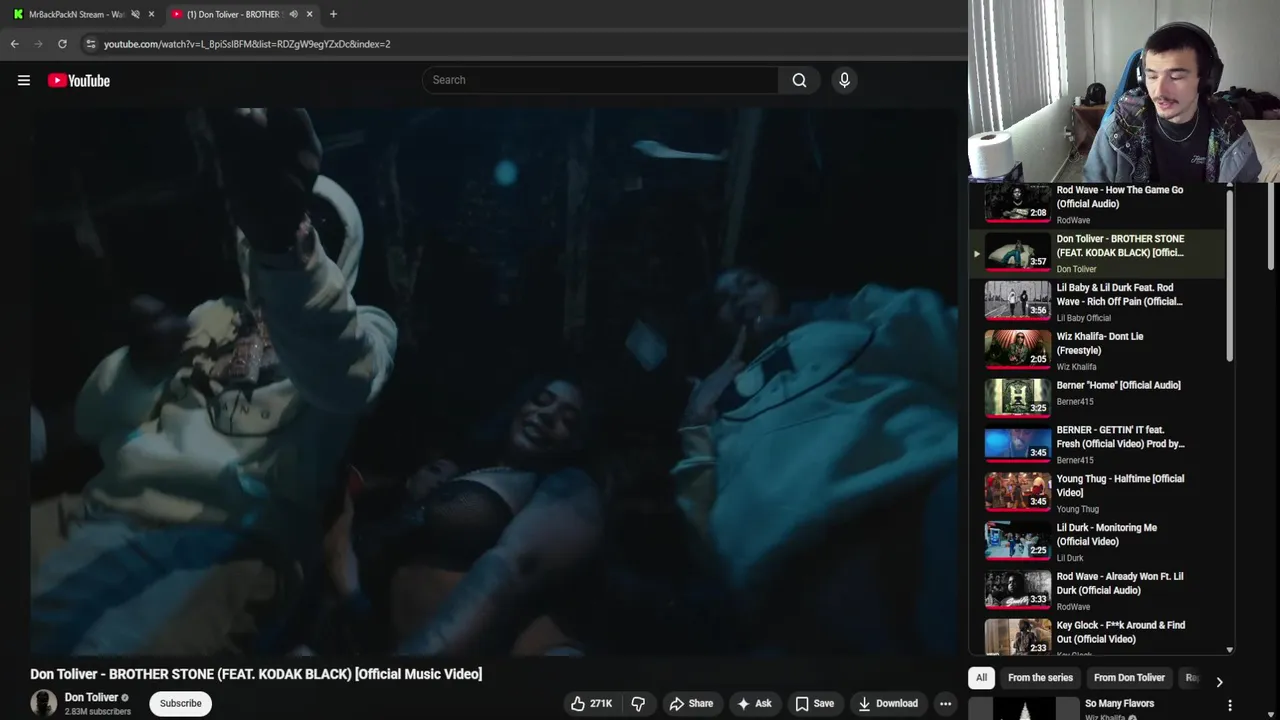The width and height of the screenshot is (1280, 720).
Task: Play Lil Baby Rich Off Pain thumbnail
Action: tap(1017, 301)
